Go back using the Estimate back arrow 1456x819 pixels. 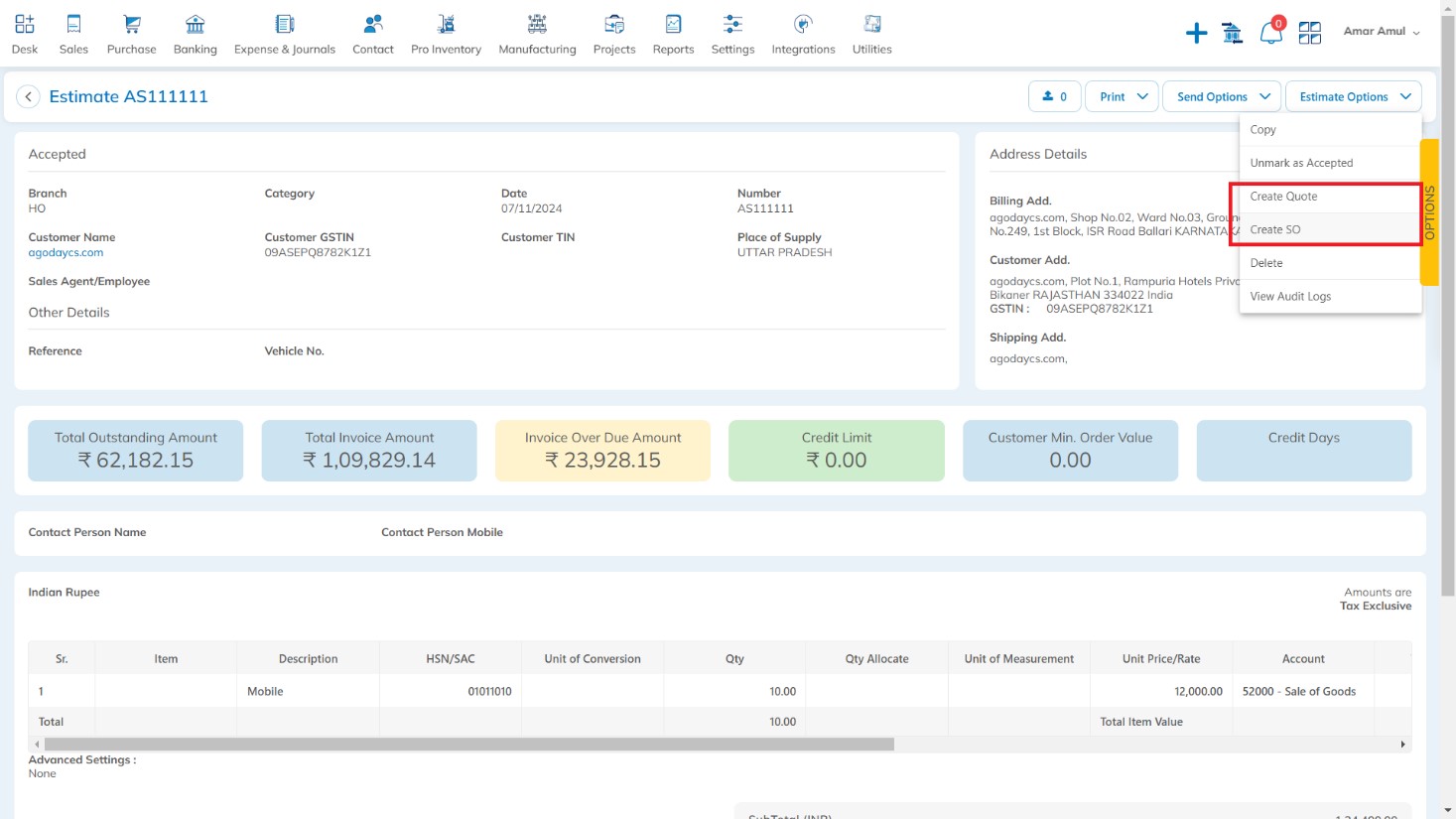click(x=29, y=96)
